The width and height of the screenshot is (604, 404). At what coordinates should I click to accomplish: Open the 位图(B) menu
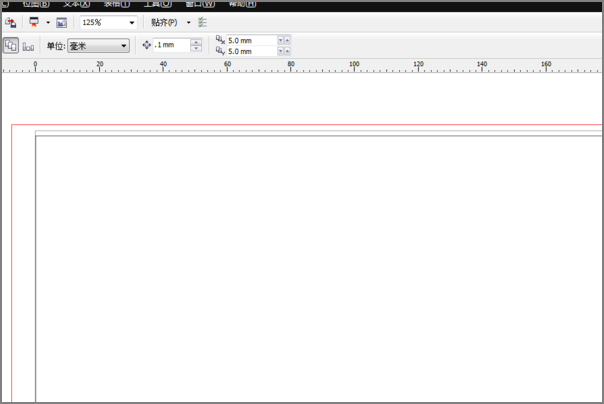(36, 4)
